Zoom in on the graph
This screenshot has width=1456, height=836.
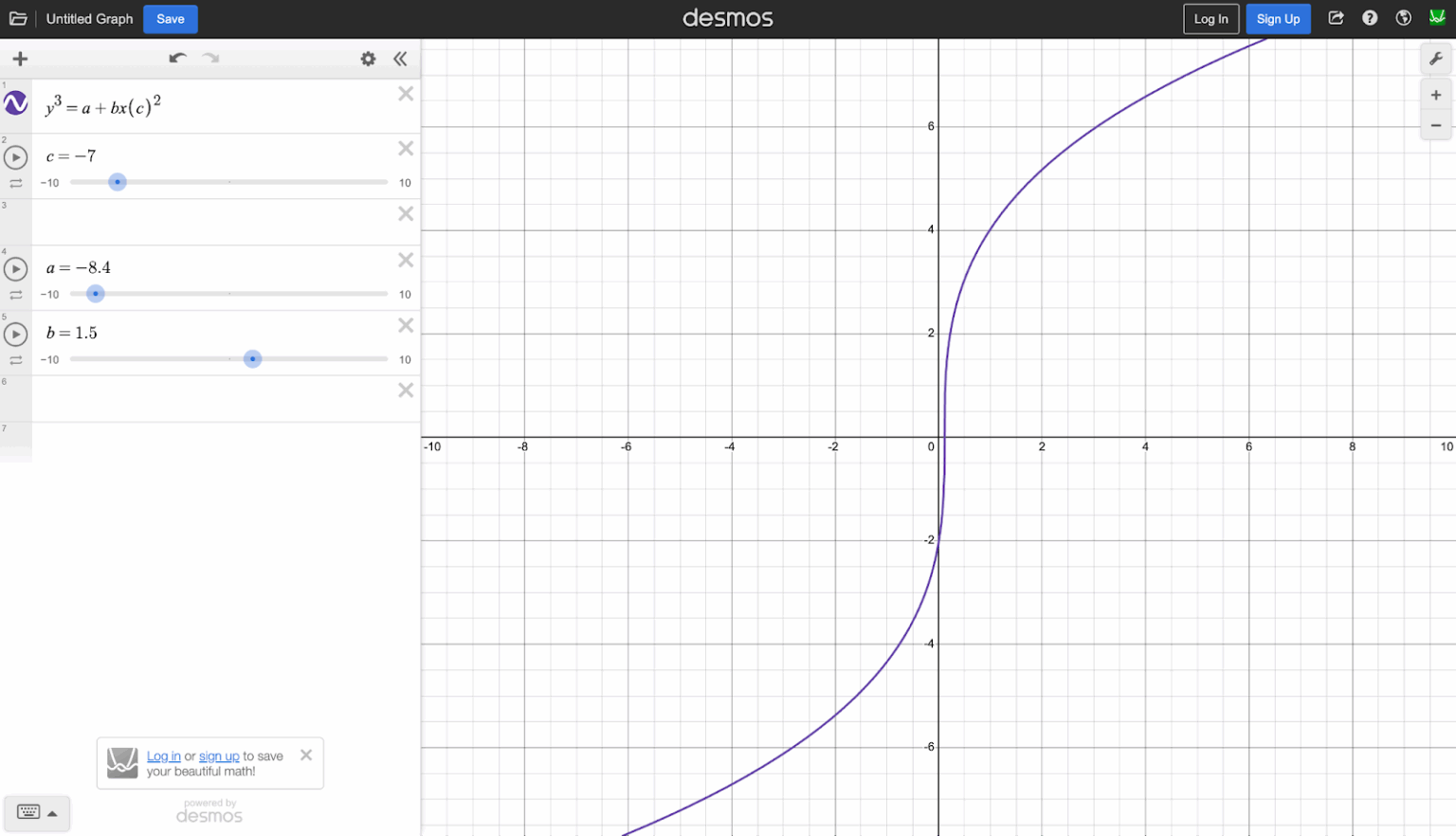(x=1436, y=95)
